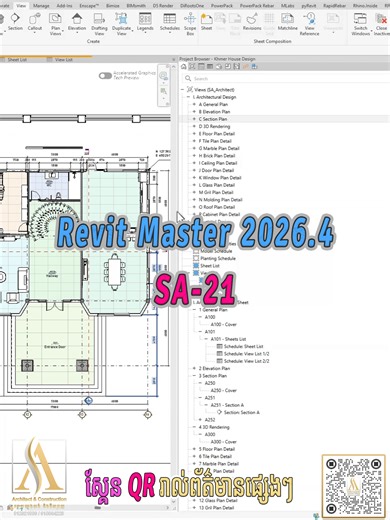
Task: Expand the K Window Plan Detail node
Action: 194,178
